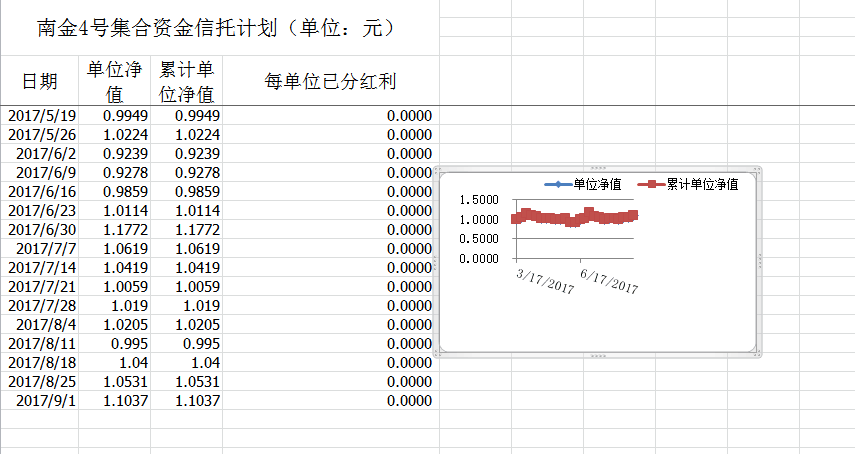Click the 单位净值 cell showing 1.1772
This screenshot has width=855, height=454.
pos(115,230)
